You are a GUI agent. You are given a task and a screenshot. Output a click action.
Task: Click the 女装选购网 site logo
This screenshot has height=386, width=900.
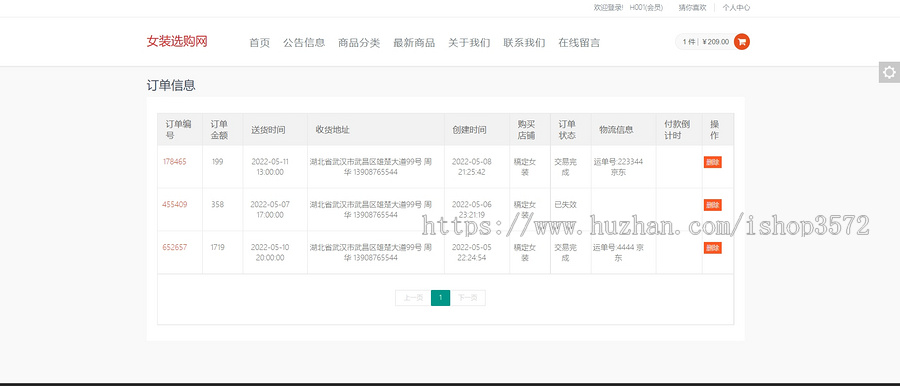click(177, 41)
